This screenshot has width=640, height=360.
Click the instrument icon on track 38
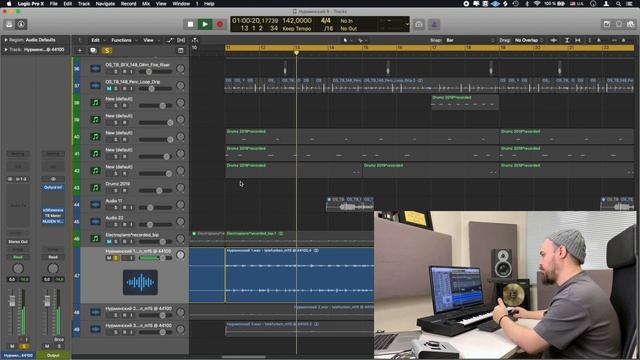[96, 103]
